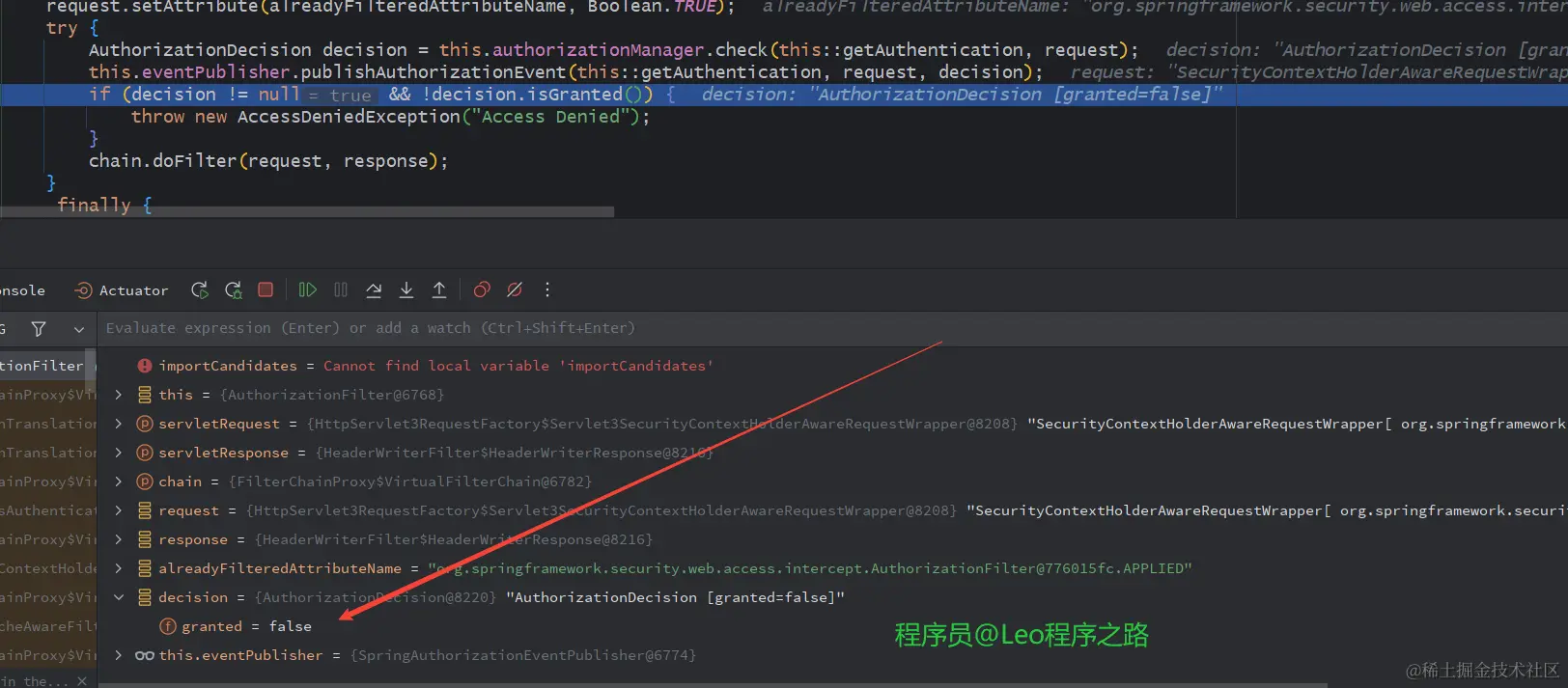The image size is (1568, 688).
Task: Expand the request variable node
Action: (x=119, y=510)
